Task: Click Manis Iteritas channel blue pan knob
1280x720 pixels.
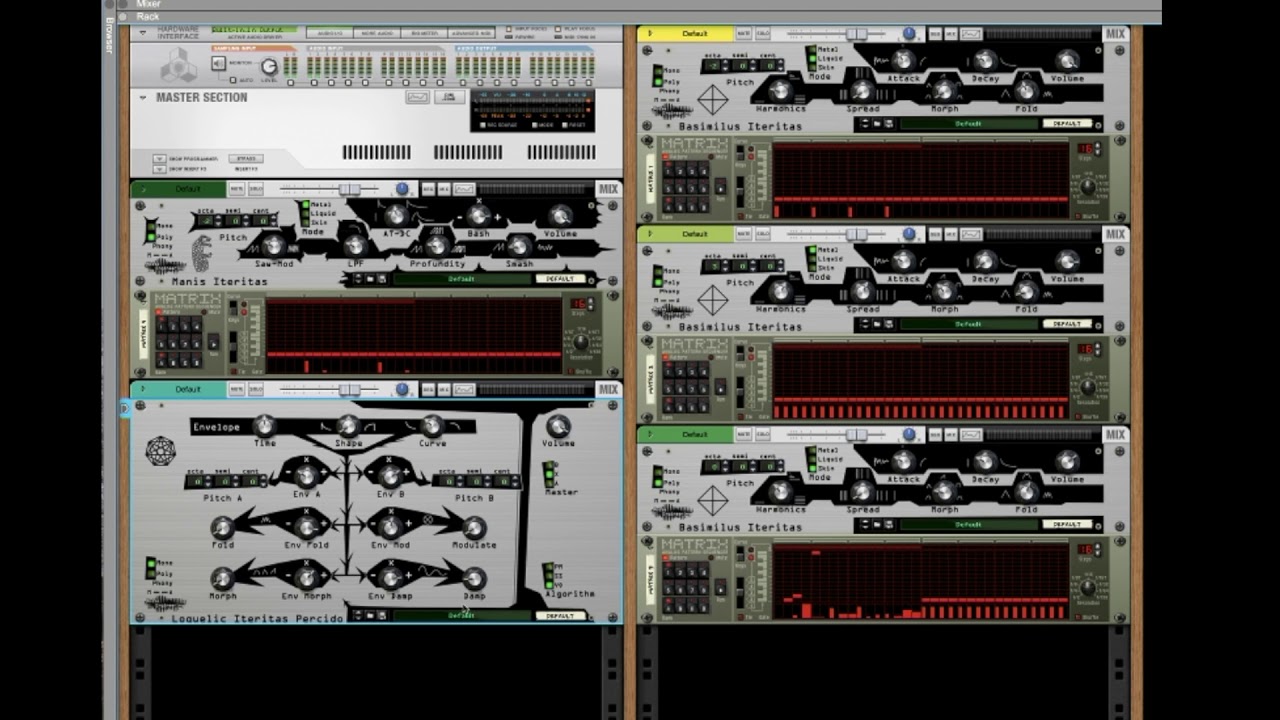Action: coord(402,189)
